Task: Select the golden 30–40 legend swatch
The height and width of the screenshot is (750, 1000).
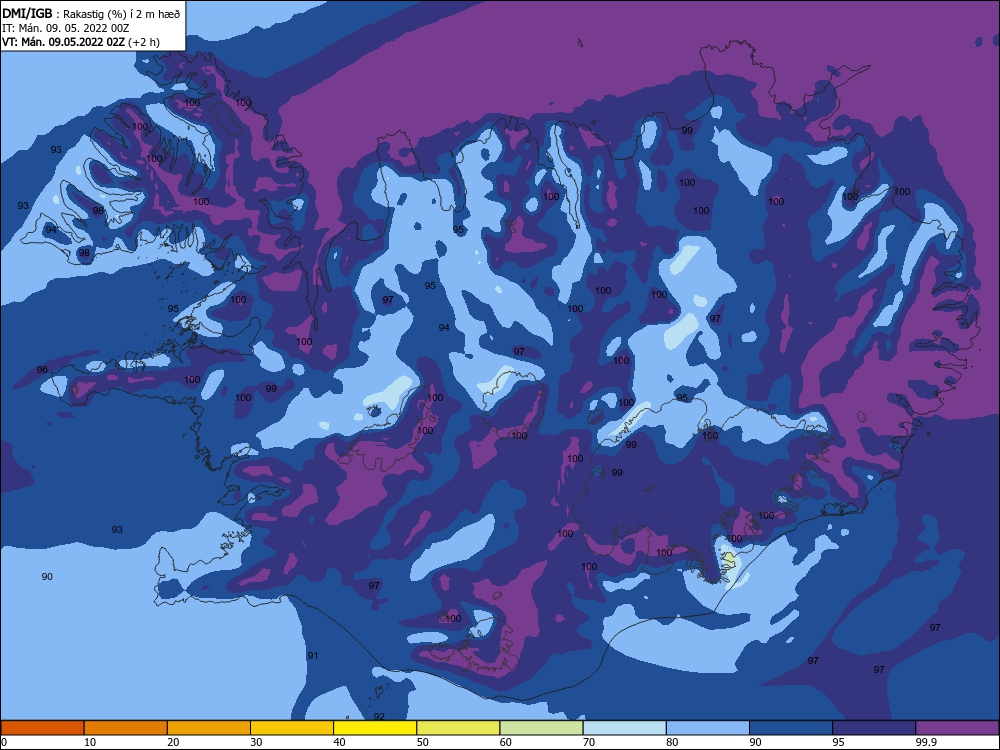Action: point(292,728)
